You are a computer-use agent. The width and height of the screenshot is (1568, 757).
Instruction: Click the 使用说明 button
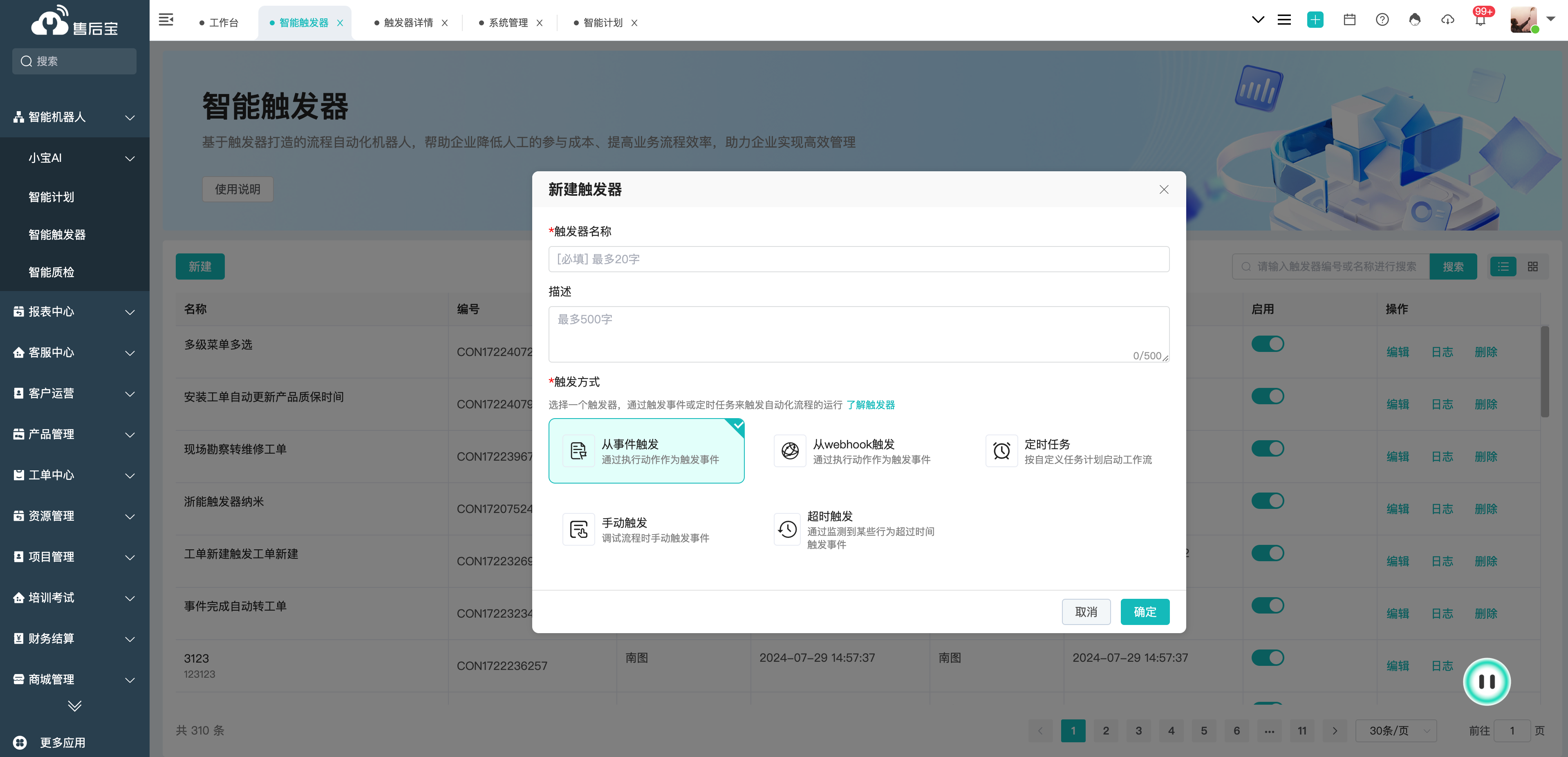pyautogui.click(x=237, y=189)
